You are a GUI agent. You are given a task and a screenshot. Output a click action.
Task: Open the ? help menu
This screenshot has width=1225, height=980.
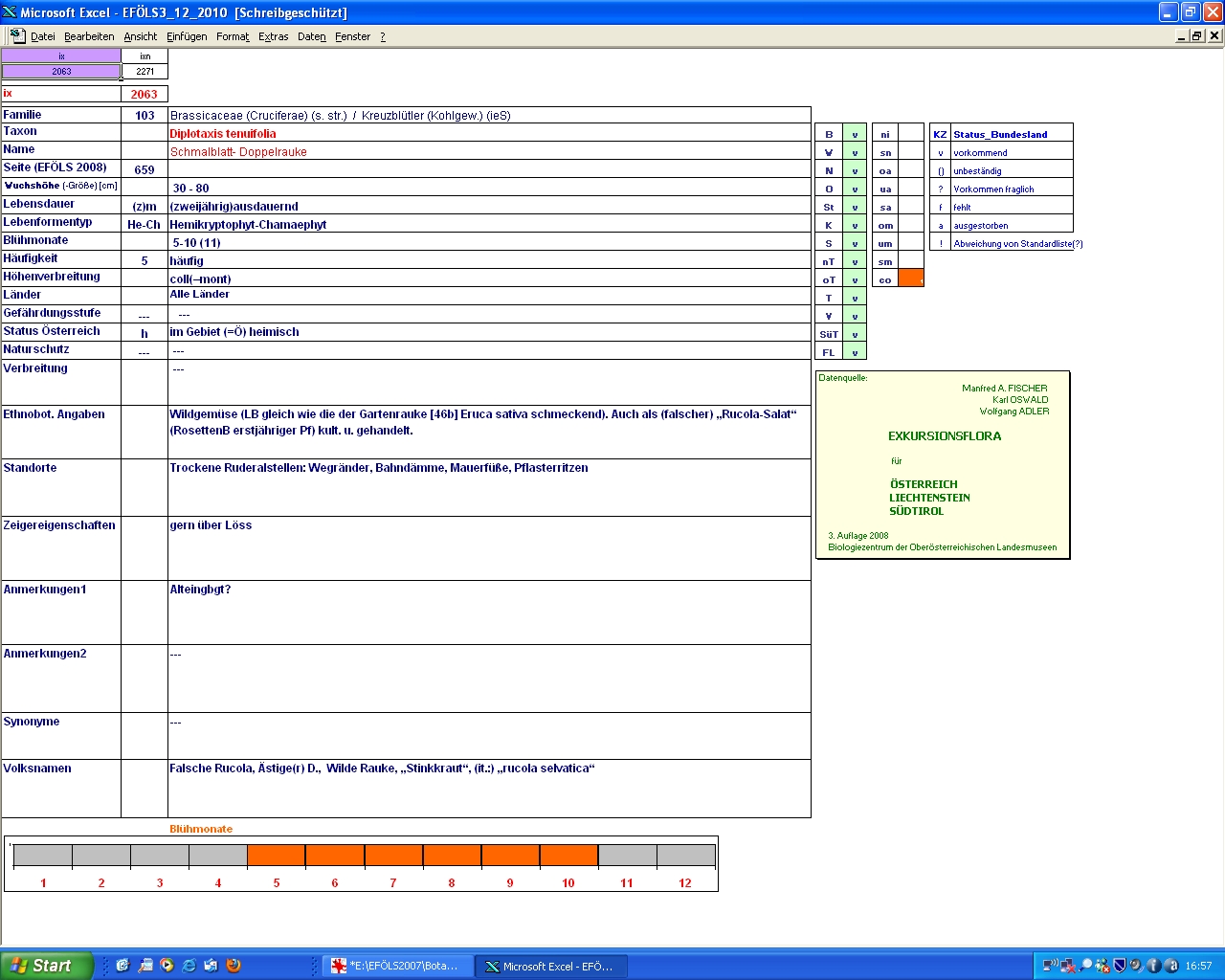click(383, 36)
